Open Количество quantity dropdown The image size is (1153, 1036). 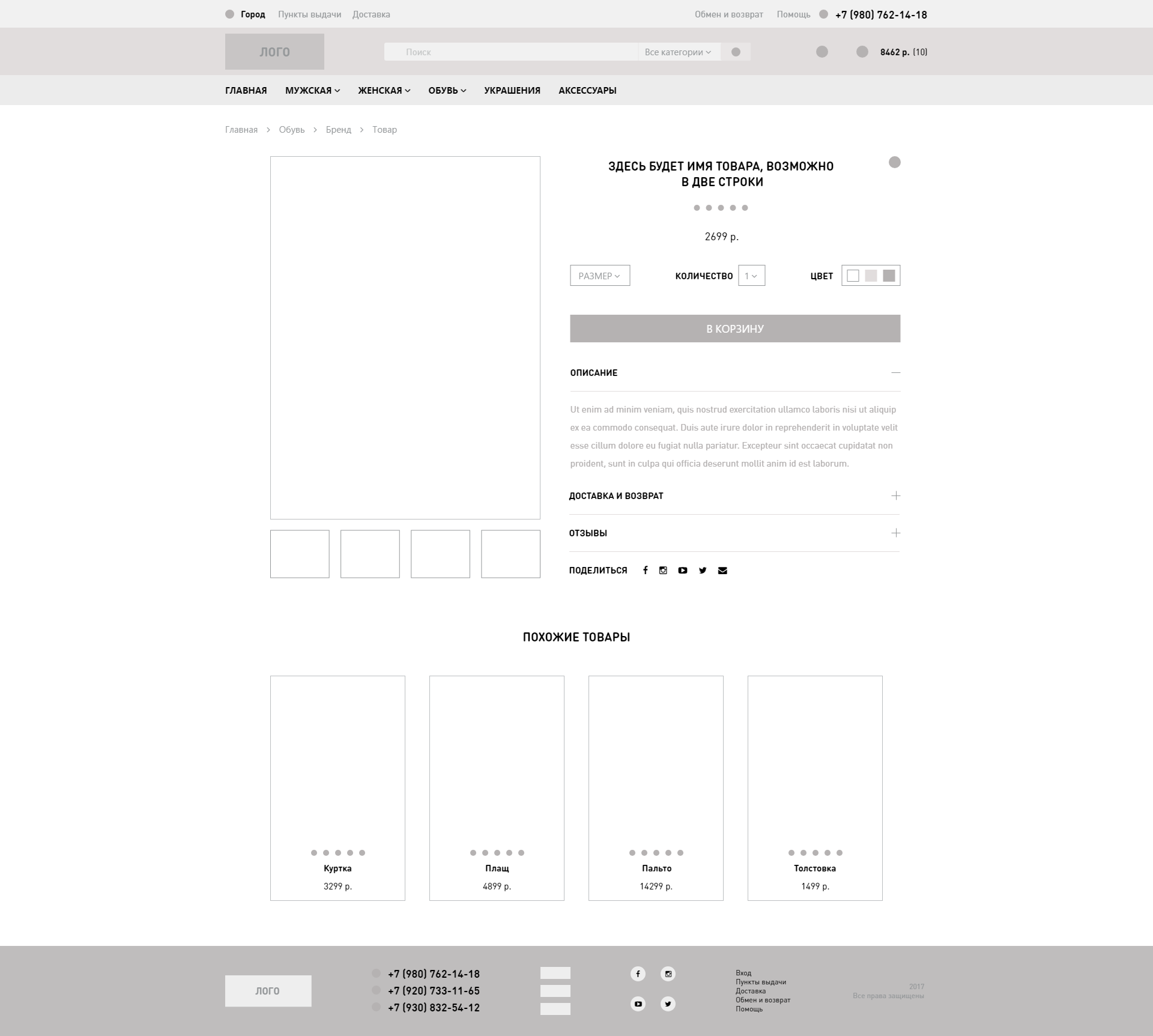[751, 276]
